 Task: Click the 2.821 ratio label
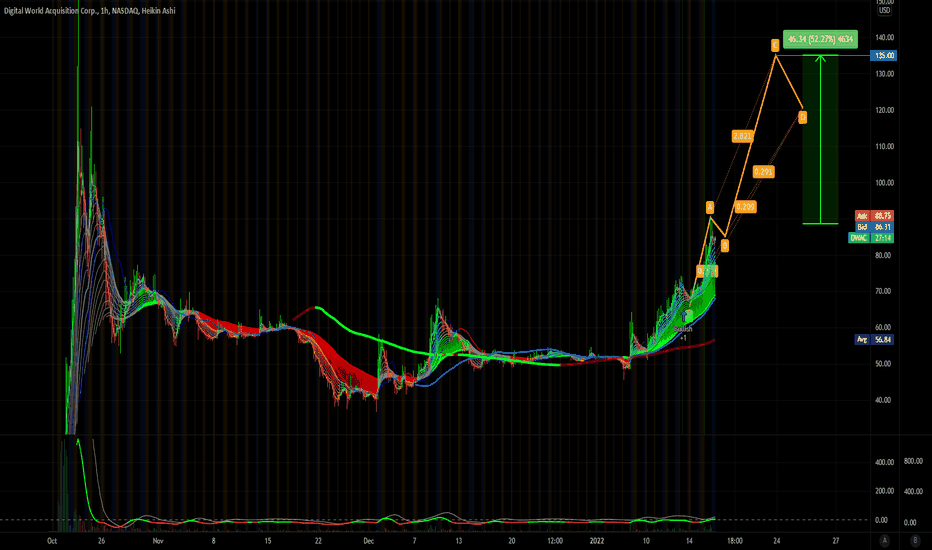(742, 136)
